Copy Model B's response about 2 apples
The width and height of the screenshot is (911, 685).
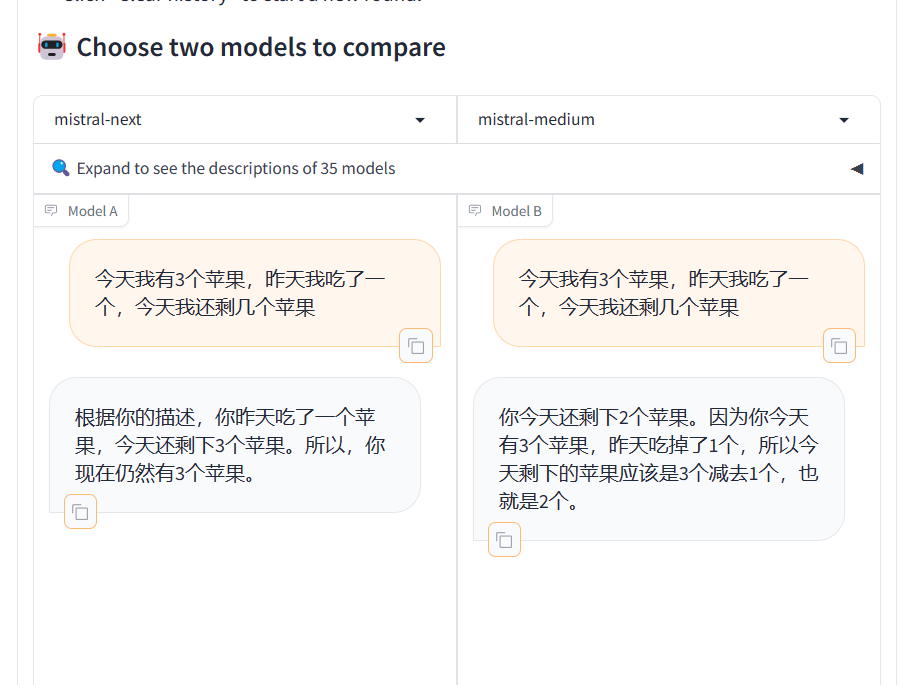coord(505,540)
